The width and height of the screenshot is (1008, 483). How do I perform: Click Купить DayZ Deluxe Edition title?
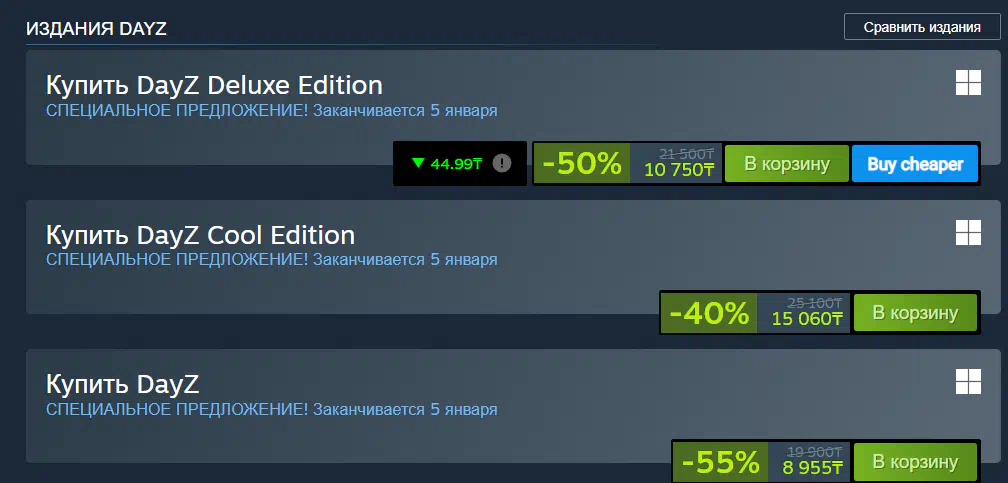coord(214,86)
